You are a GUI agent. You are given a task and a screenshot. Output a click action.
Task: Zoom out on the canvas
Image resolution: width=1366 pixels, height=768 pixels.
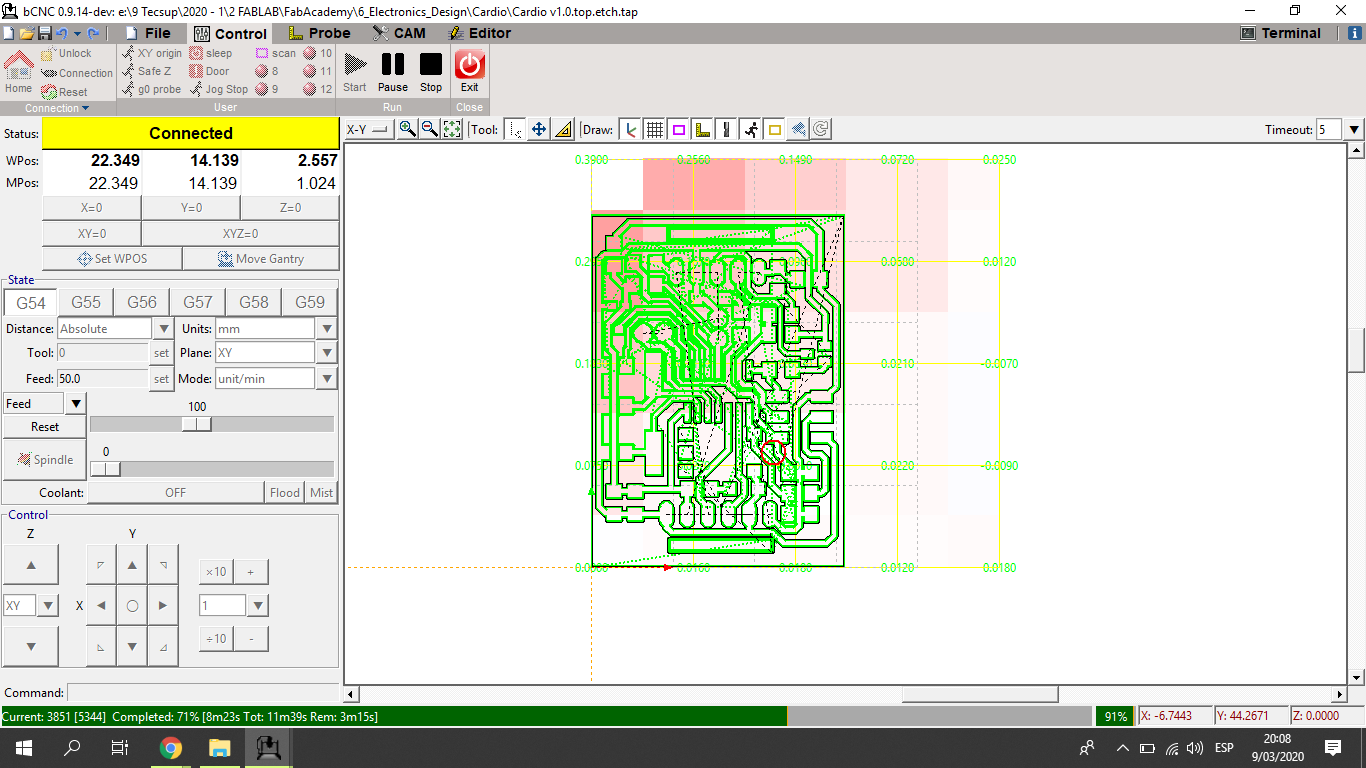pyautogui.click(x=429, y=129)
